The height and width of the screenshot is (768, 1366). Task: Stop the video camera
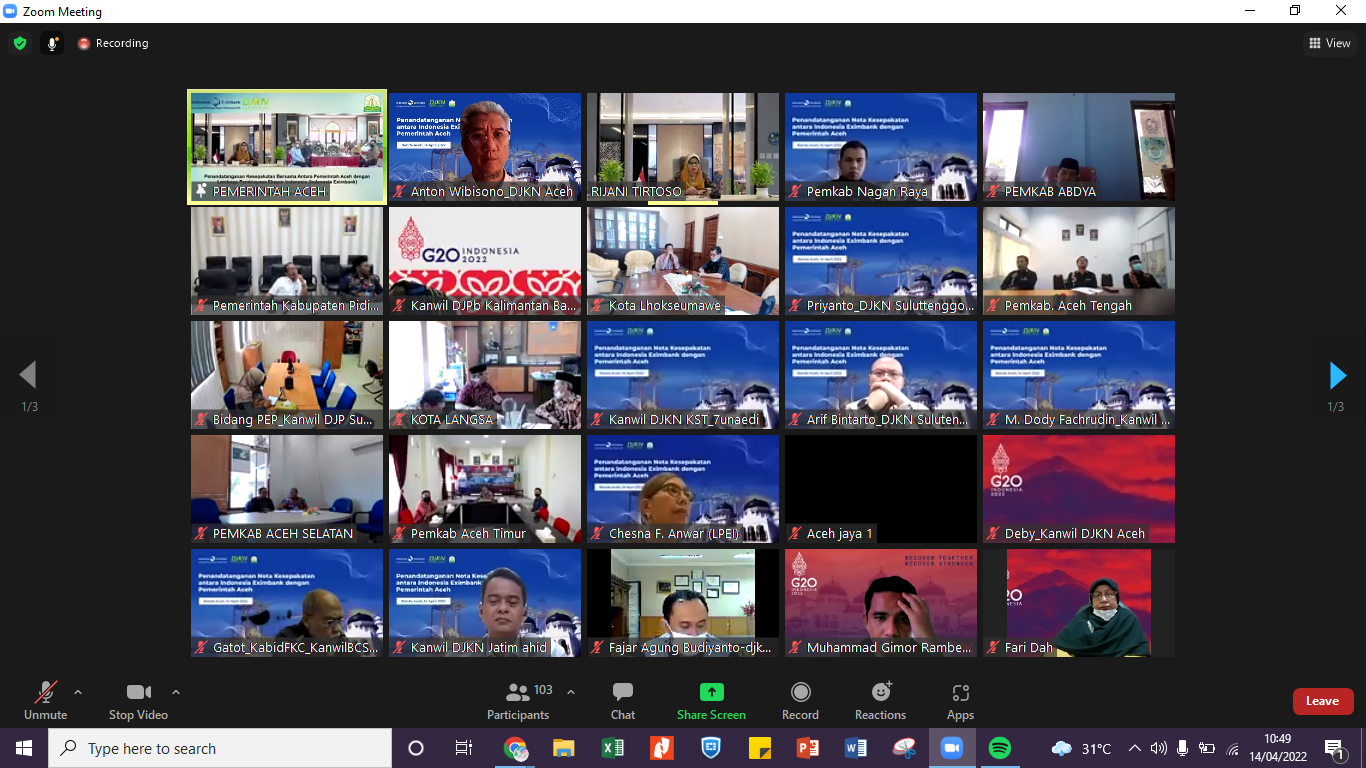pyautogui.click(x=138, y=700)
